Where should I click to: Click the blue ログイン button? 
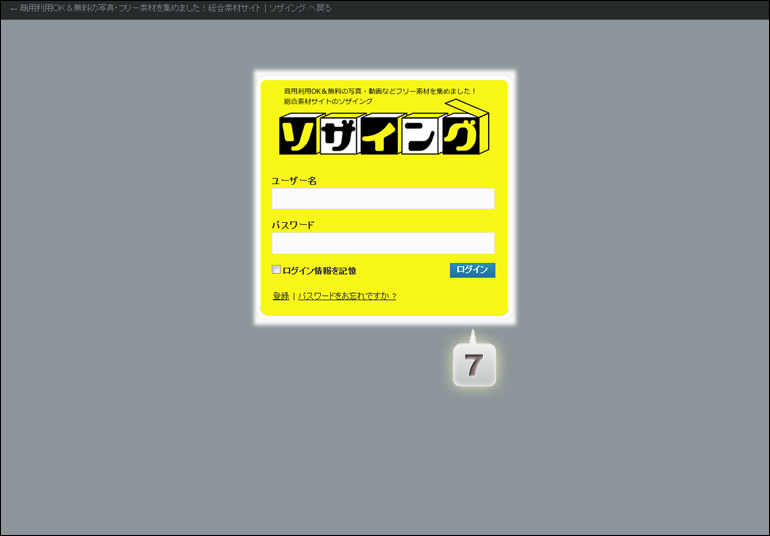tap(472, 270)
